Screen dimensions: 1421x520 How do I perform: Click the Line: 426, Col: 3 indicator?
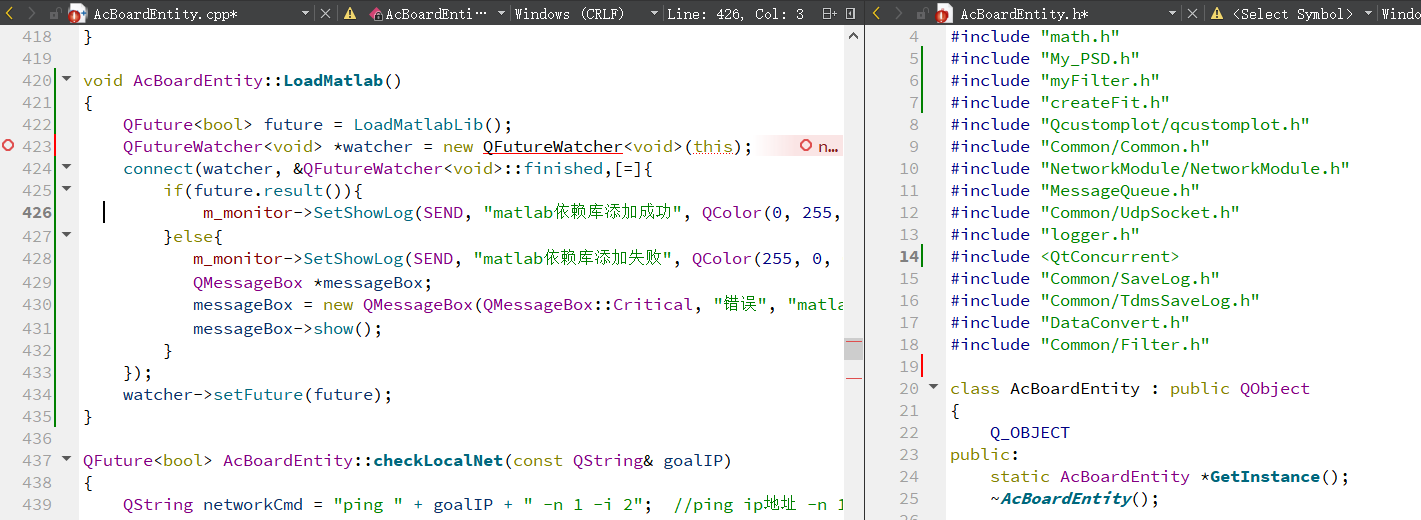pos(735,13)
